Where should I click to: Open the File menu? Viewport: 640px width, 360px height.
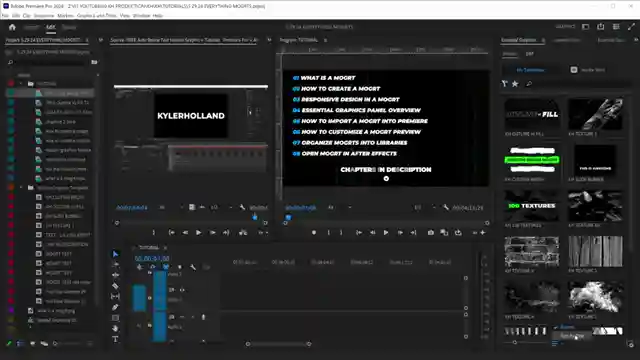(x=5, y=16)
